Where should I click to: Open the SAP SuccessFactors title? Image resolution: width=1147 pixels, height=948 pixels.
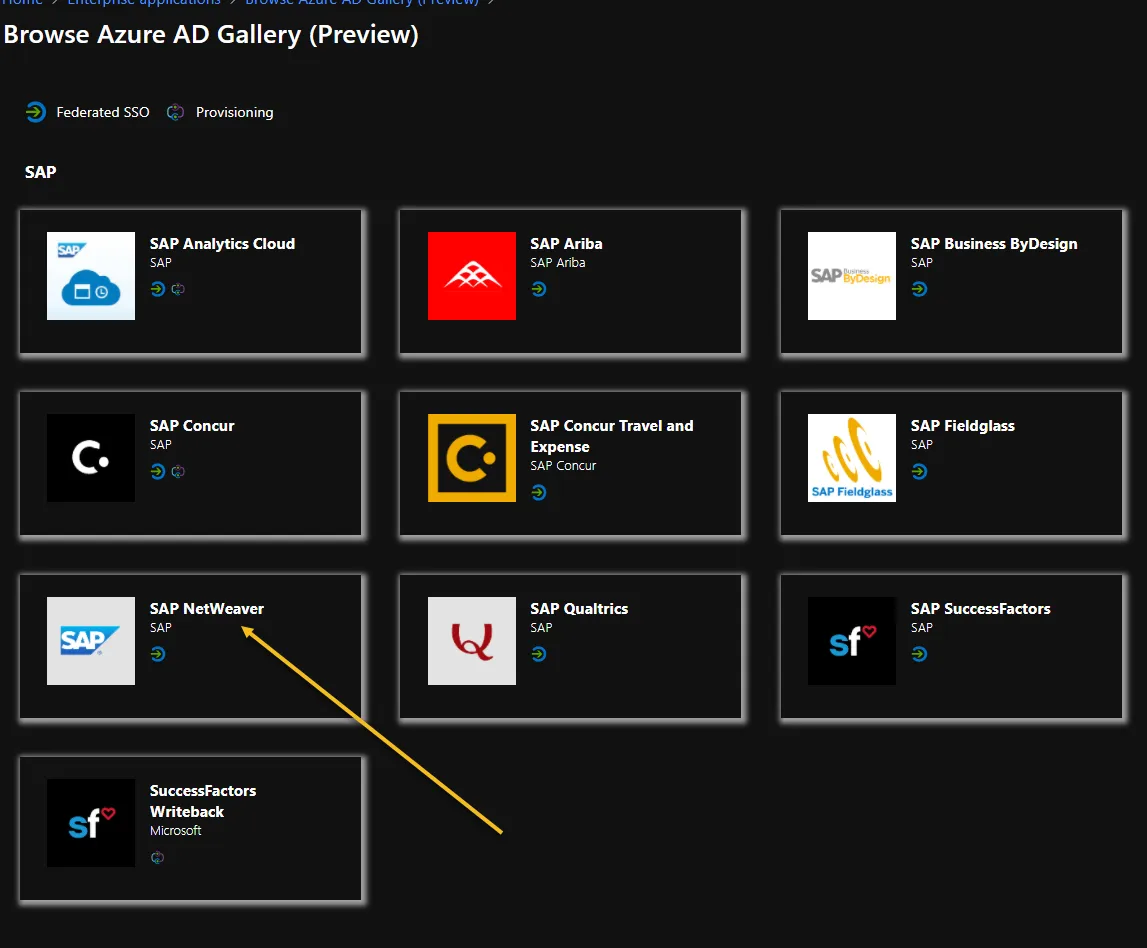[980, 609]
